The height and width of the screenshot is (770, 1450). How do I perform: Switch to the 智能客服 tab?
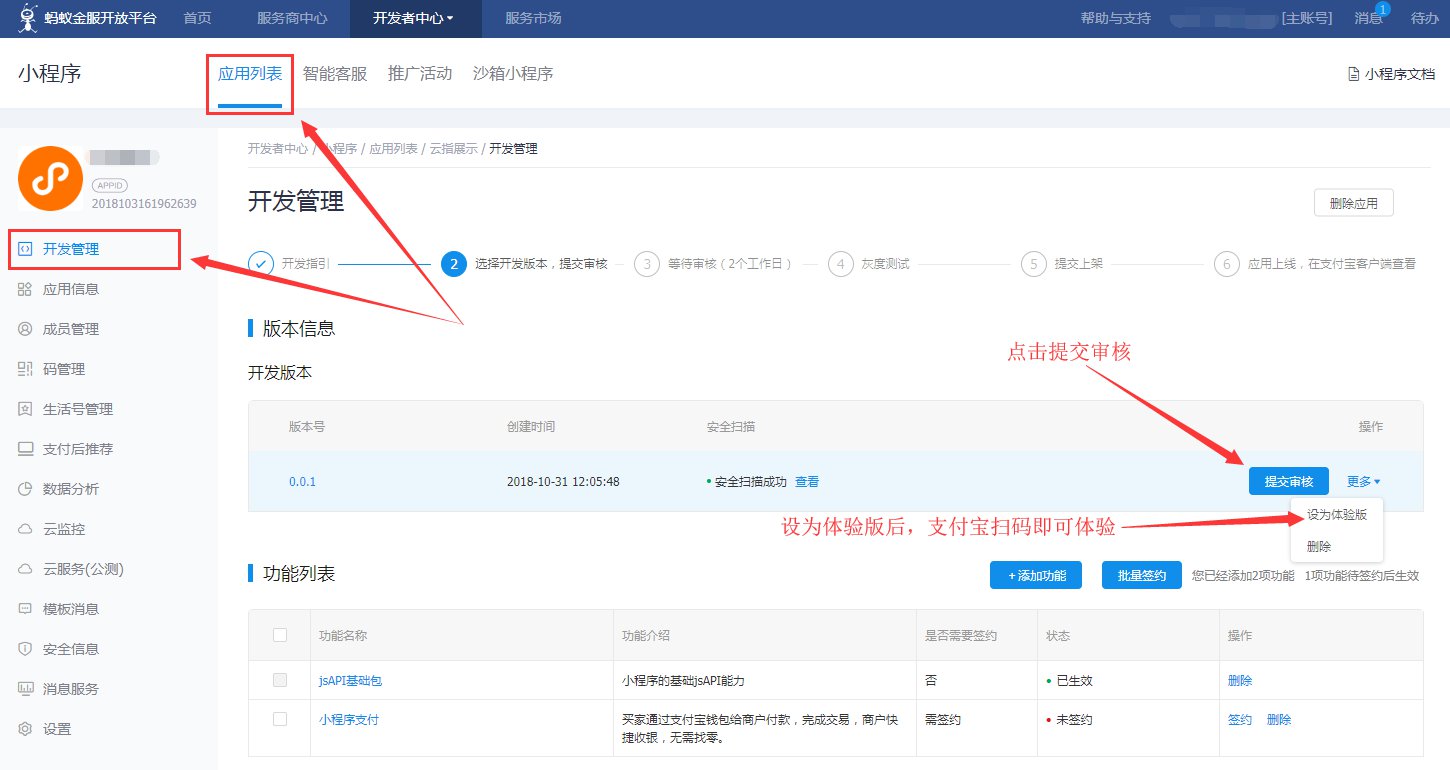(x=335, y=73)
